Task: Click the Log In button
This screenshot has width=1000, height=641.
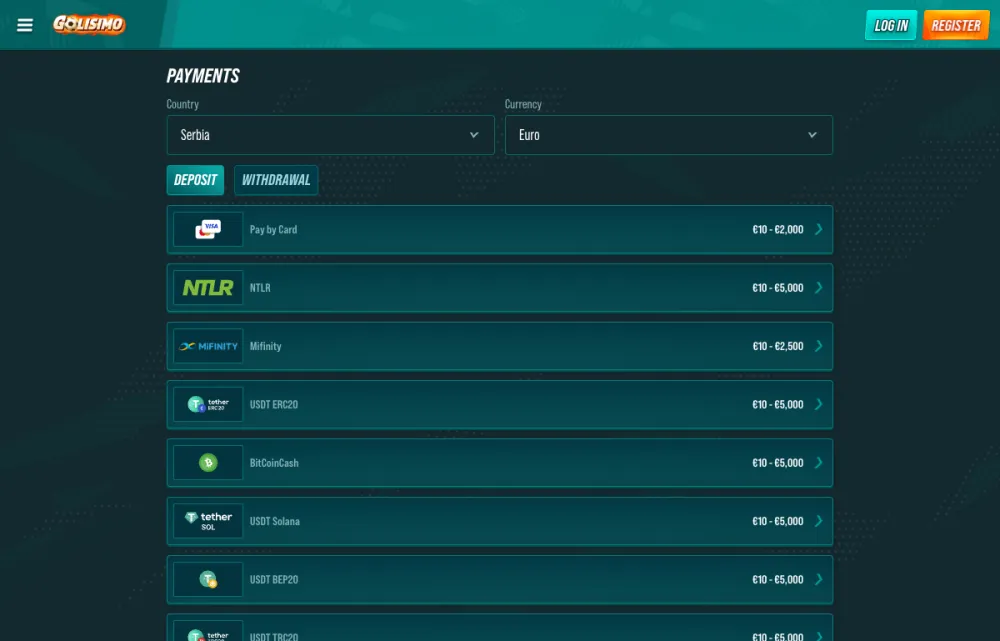Action: click(x=890, y=26)
